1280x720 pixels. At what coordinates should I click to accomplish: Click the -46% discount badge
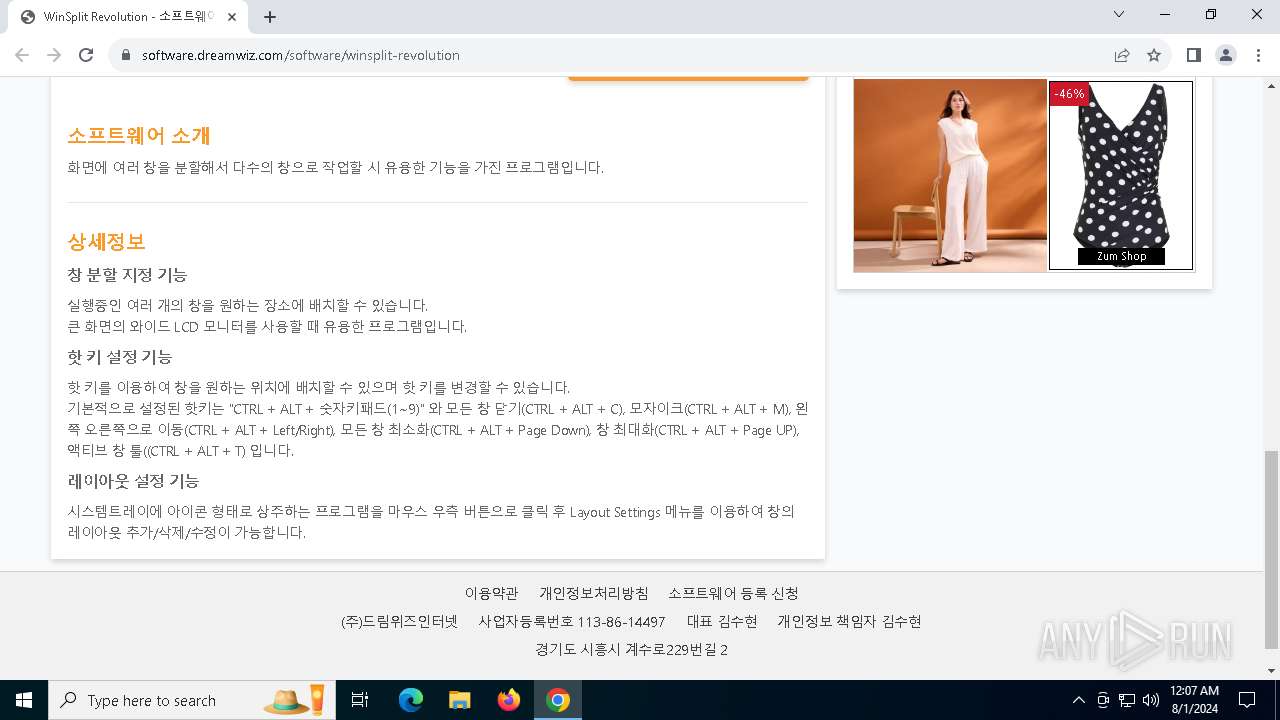(x=1069, y=93)
